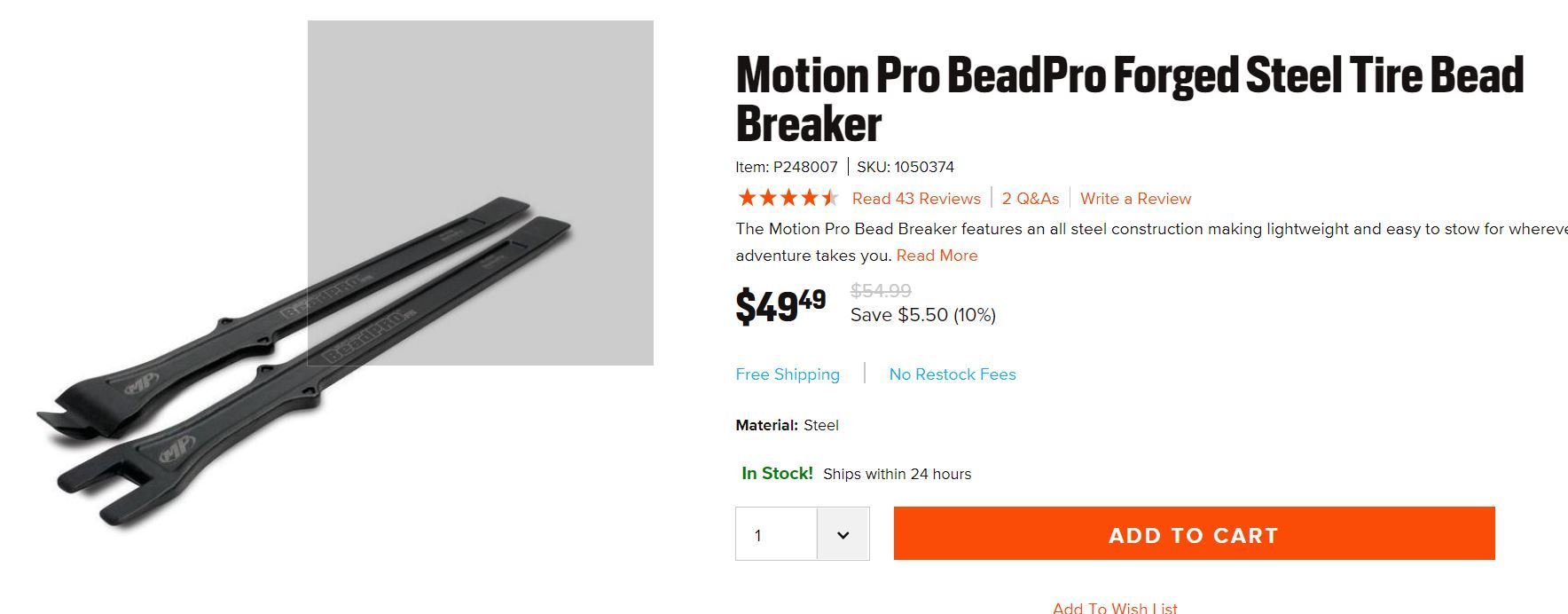This screenshot has width=1568, height=614.
Task: Click the Add To Wish List link
Action: click(x=1115, y=608)
